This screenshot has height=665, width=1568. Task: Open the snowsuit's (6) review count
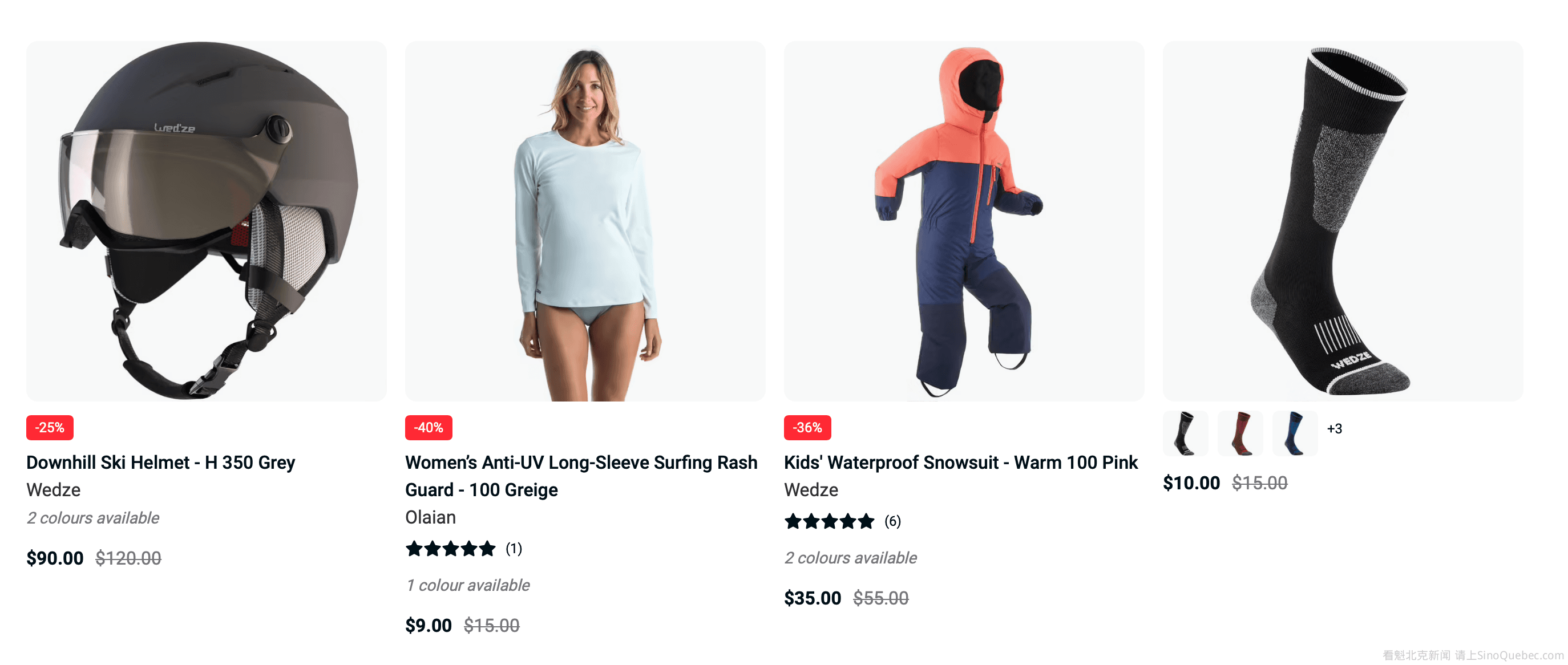(892, 521)
